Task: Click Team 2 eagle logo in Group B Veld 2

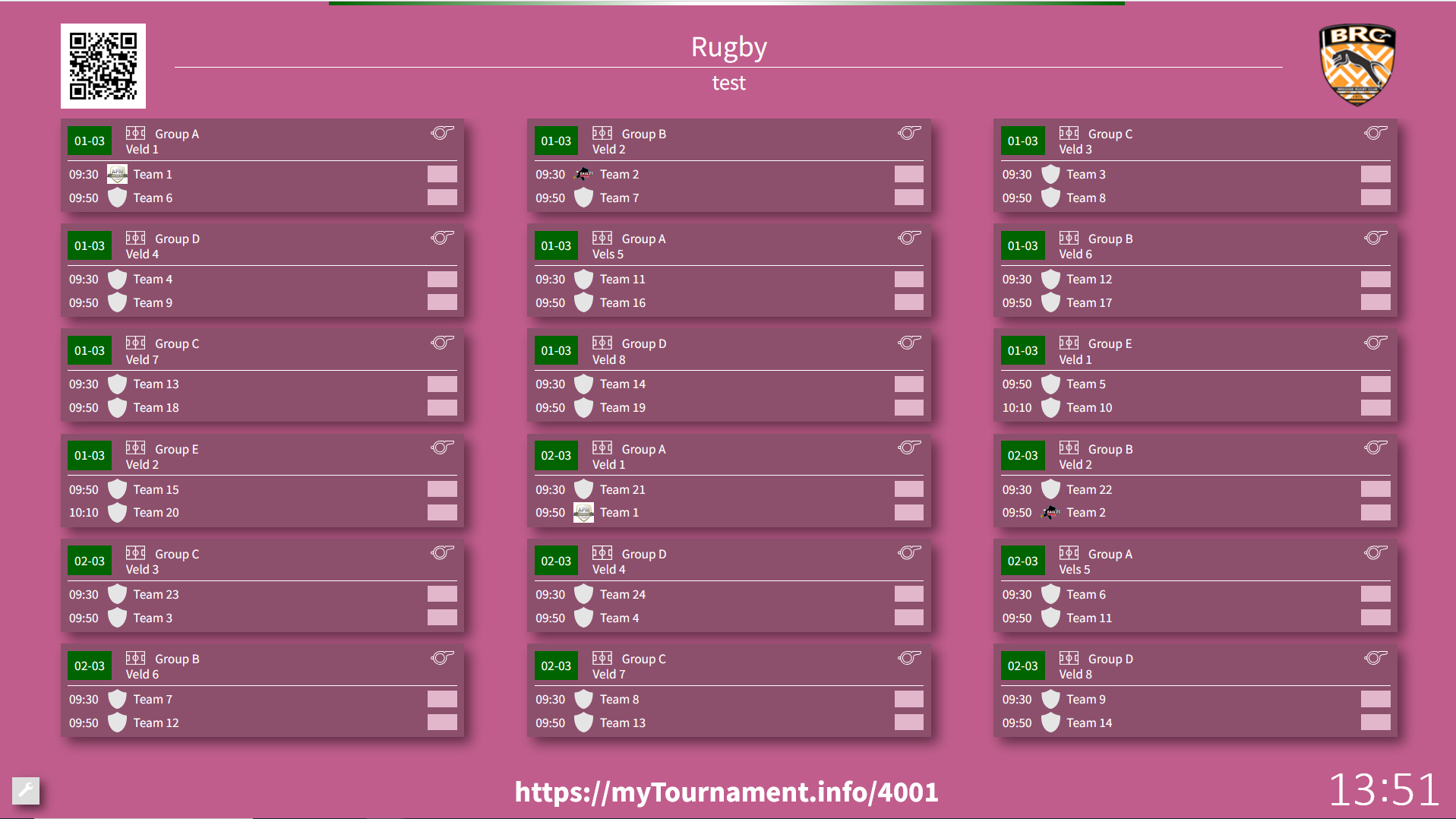Action: click(583, 174)
